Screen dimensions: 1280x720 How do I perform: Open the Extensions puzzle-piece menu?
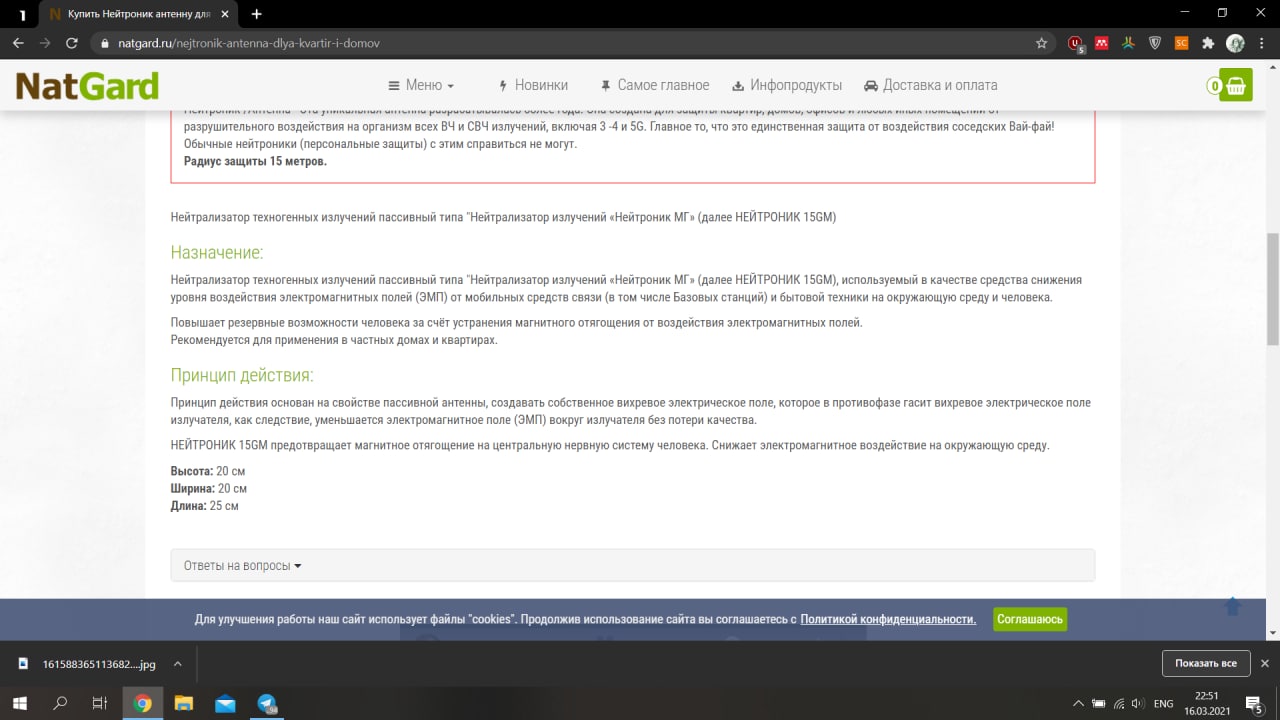coord(1208,43)
